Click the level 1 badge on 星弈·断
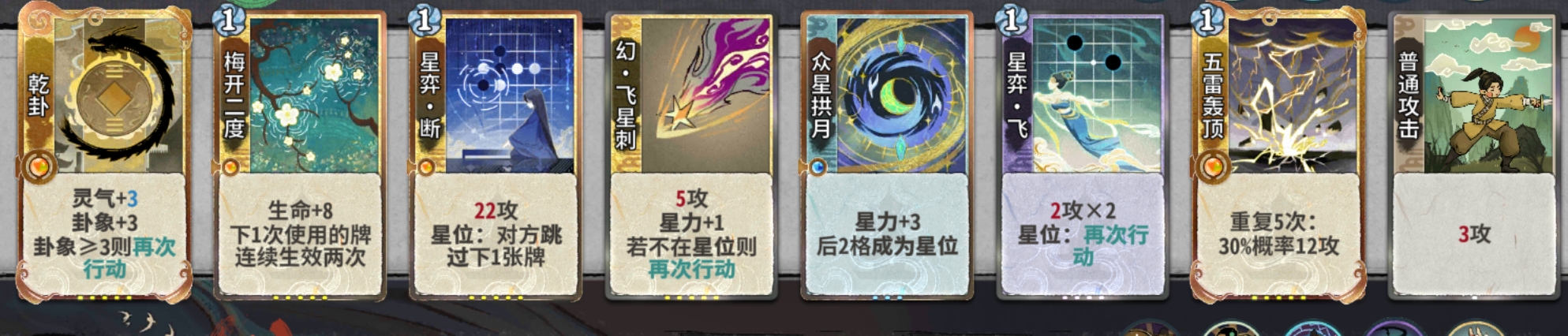This screenshot has height=336, width=1568. (x=425, y=20)
